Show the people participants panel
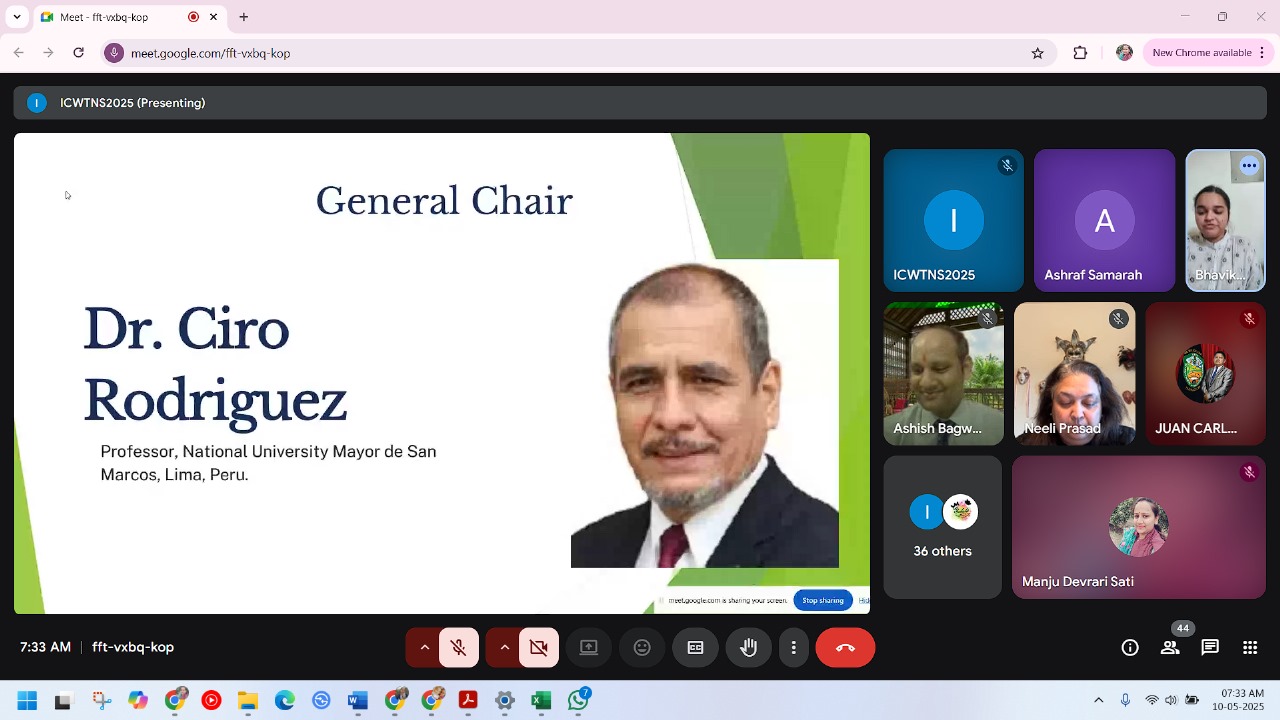The width and height of the screenshot is (1280, 720). pos(1170,648)
